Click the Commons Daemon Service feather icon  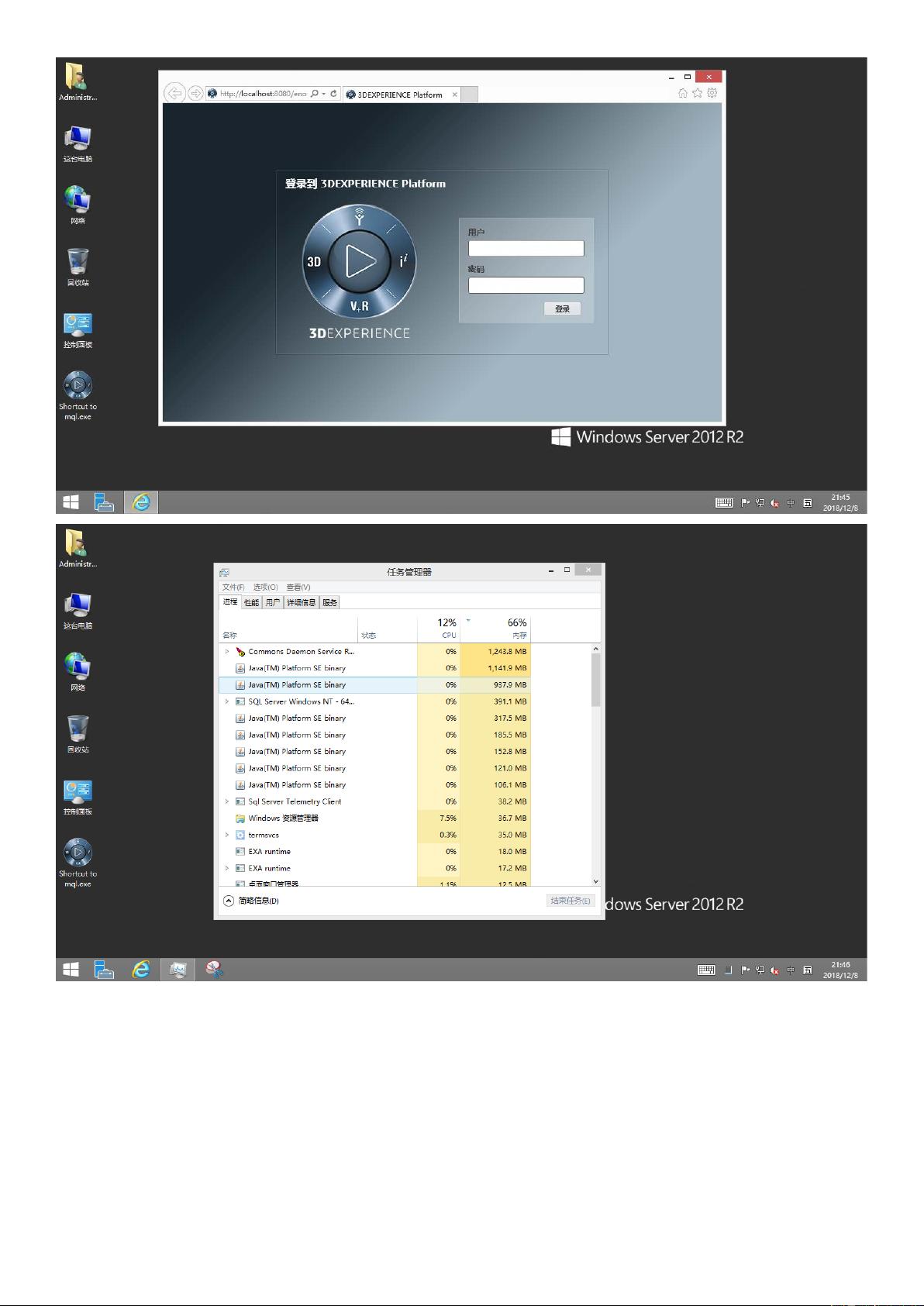pyautogui.click(x=240, y=652)
